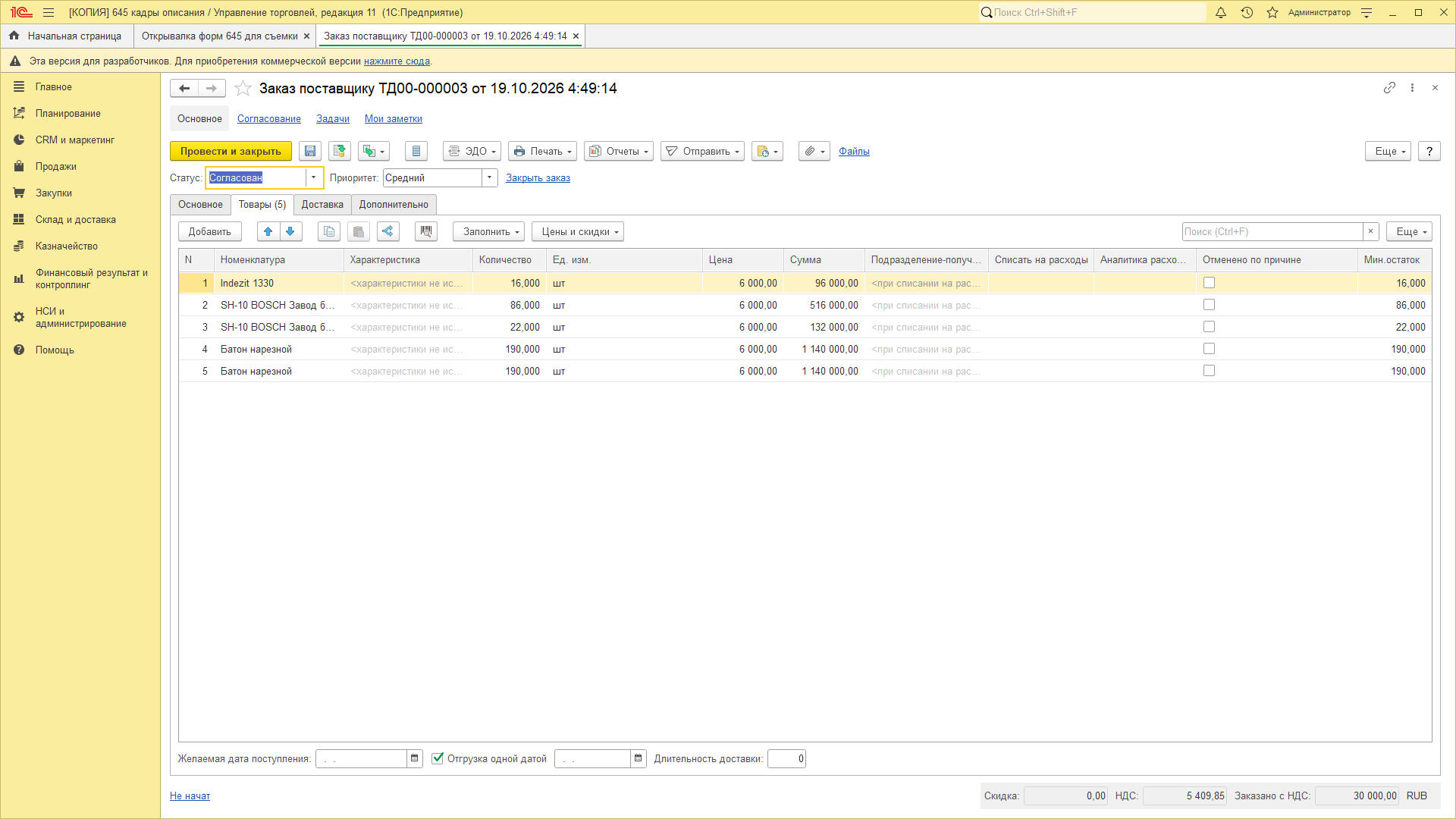Viewport: 1456px width, 819px height.
Task: Toggle canceled checkbox for Indezit 1330 row
Action: 1209,283
